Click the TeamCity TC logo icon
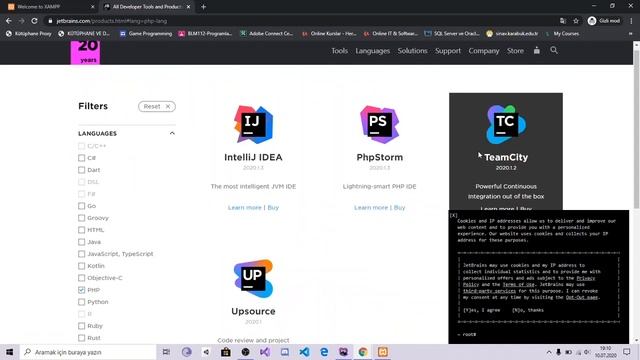This screenshot has width=640, height=360. (506, 124)
